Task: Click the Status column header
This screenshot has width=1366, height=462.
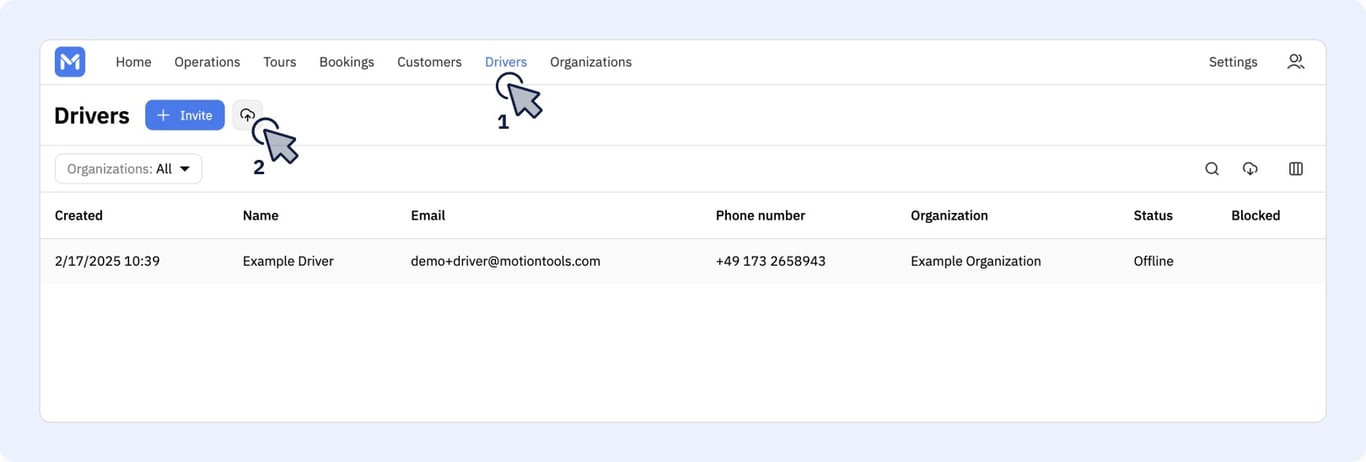Action: [x=1153, y=215]
